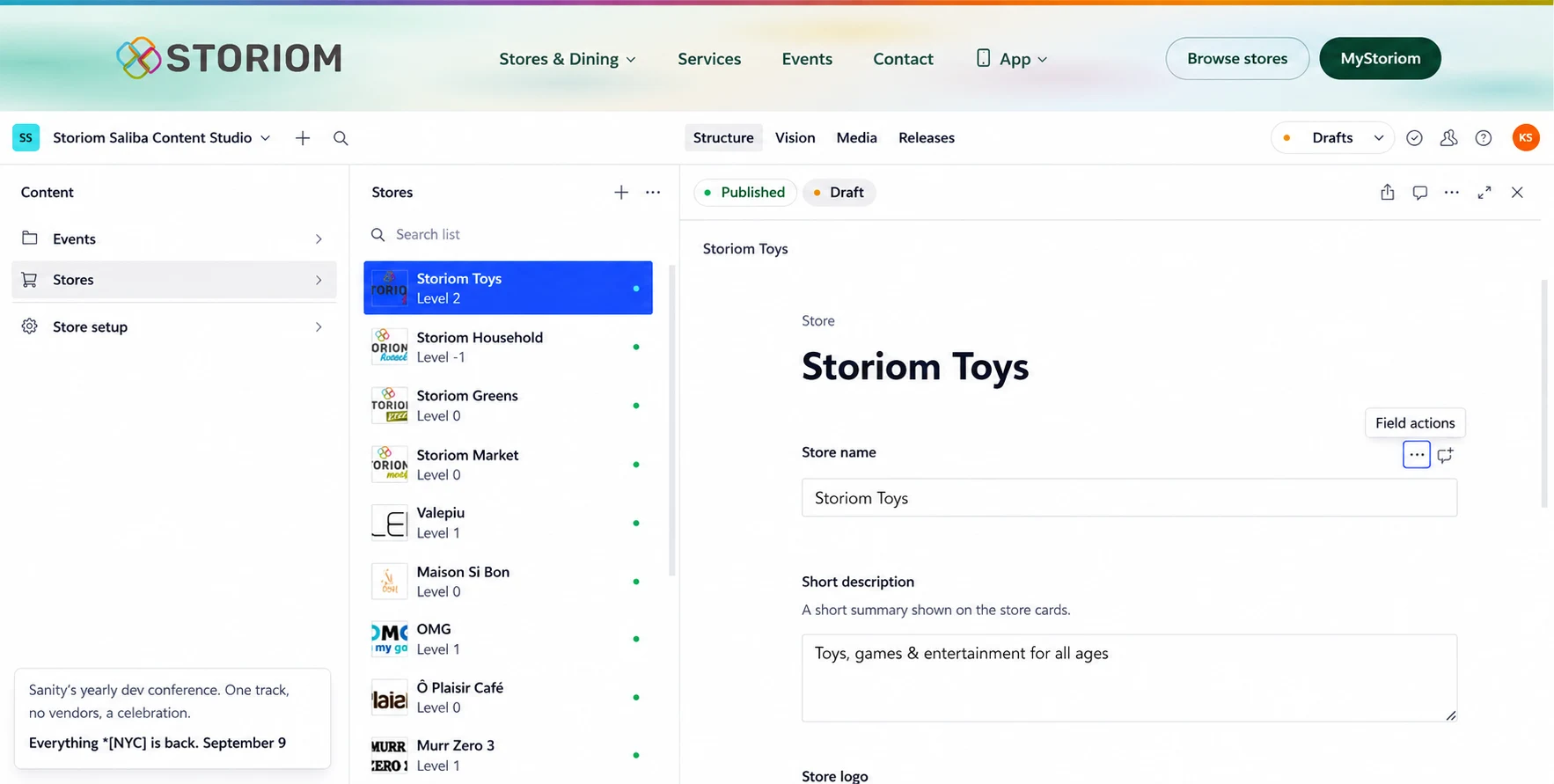1554x784 pixels.
Task: Expand the Events content folder
Action: pyautogui.click(x=174, y=238)
